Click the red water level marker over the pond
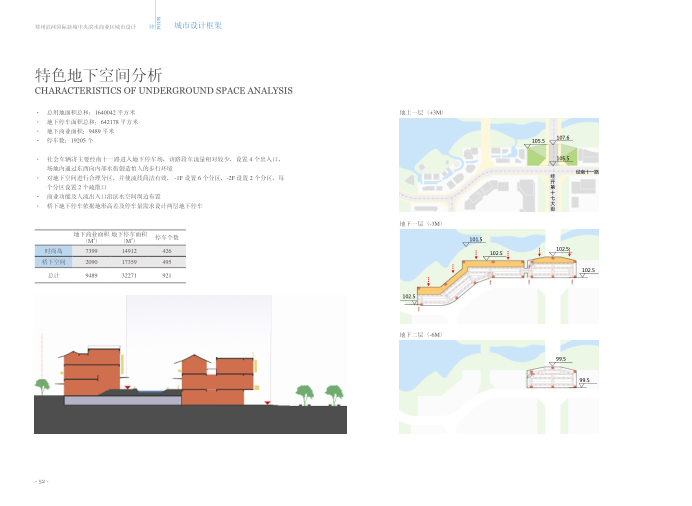The height and width of the screenshot is (506, 692). pyautogui.click(x=128, y=387)
